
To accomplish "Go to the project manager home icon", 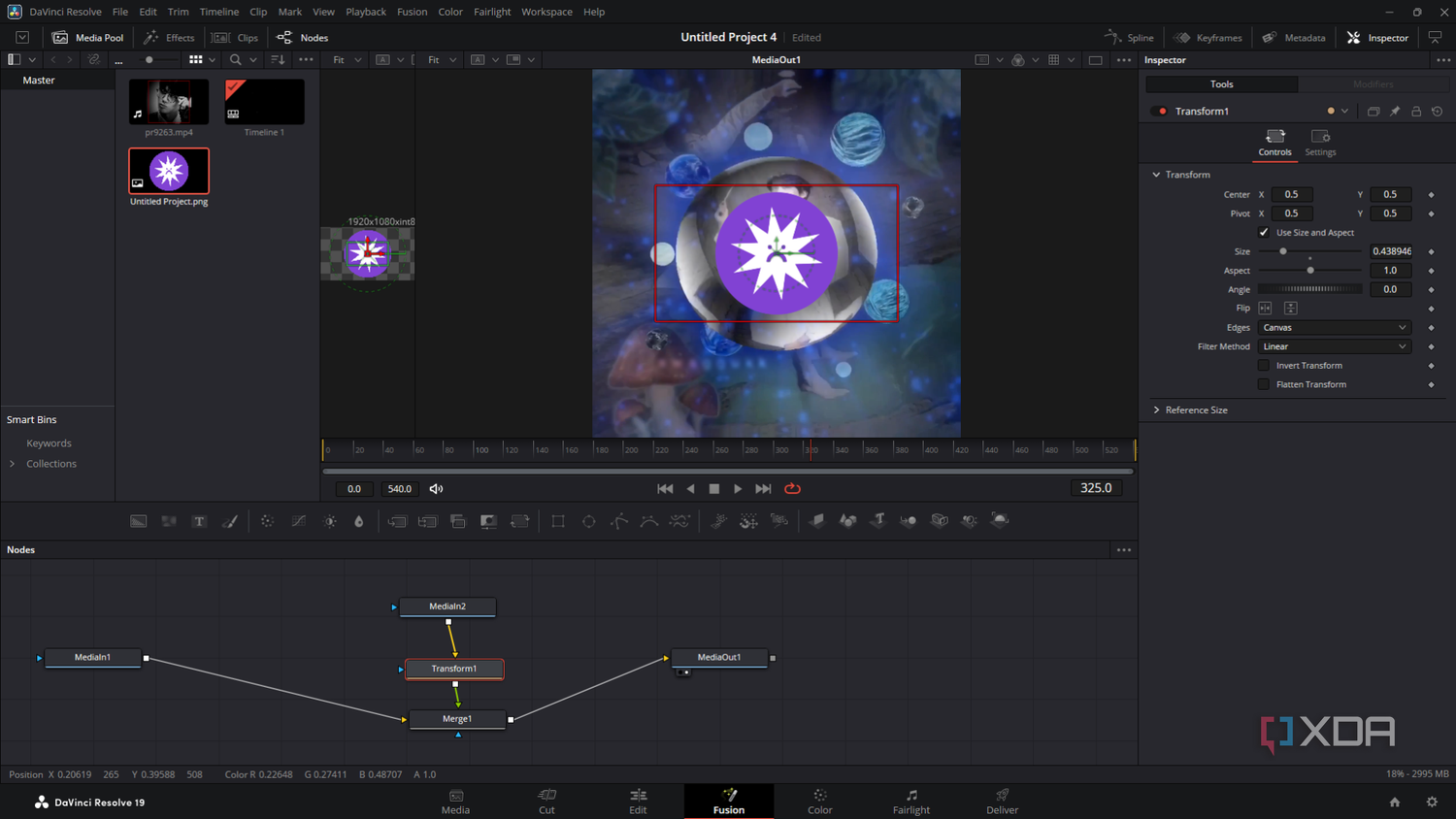I will [x=1395, y=803].
